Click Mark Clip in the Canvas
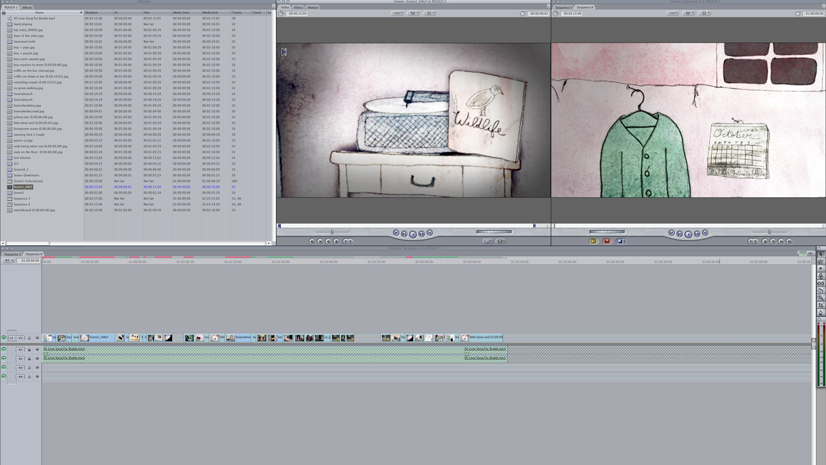This screenshot has height=465, width=826. coord(781,241)
